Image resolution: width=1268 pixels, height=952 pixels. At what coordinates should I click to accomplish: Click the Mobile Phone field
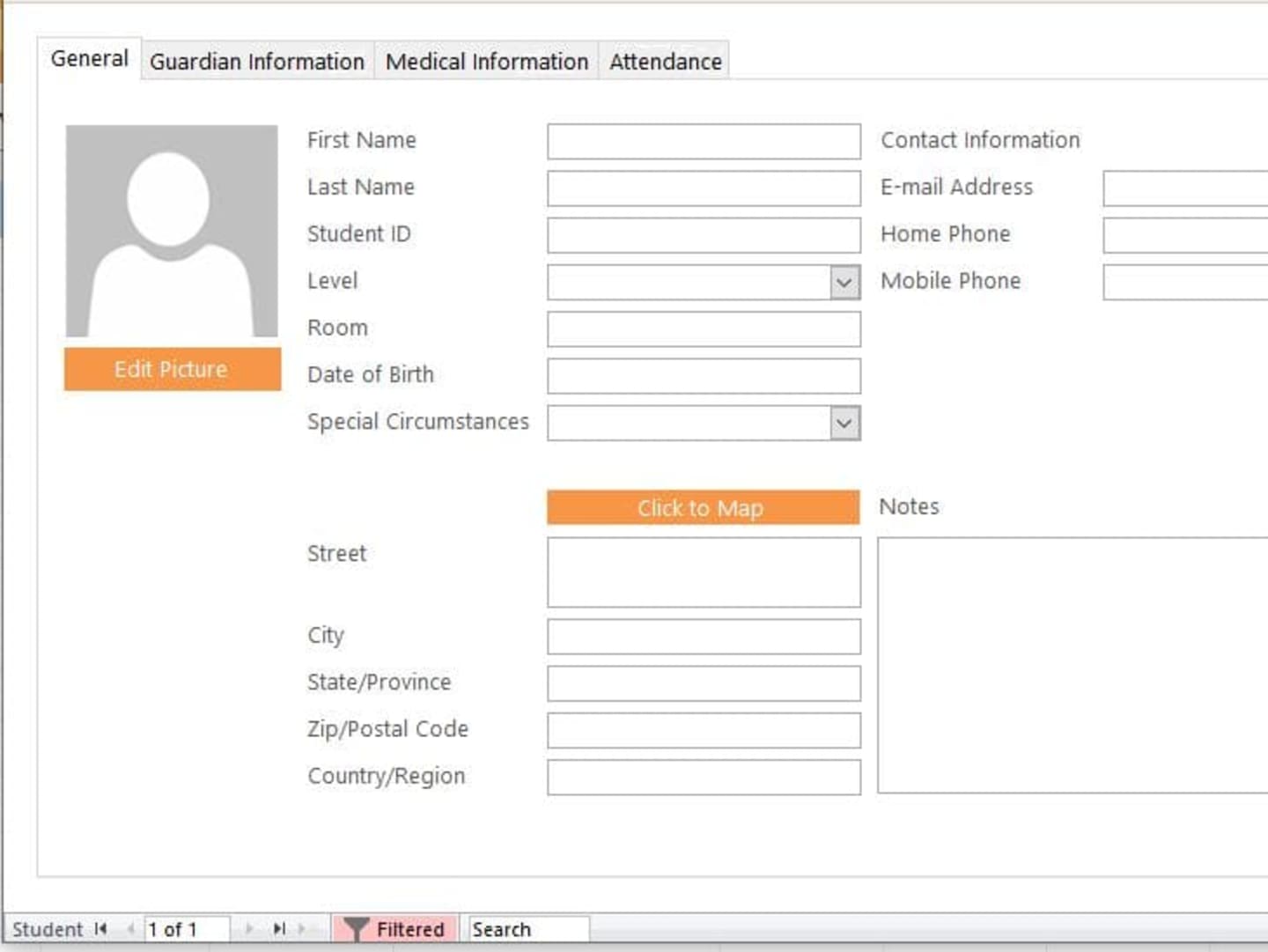(1185, 283)
